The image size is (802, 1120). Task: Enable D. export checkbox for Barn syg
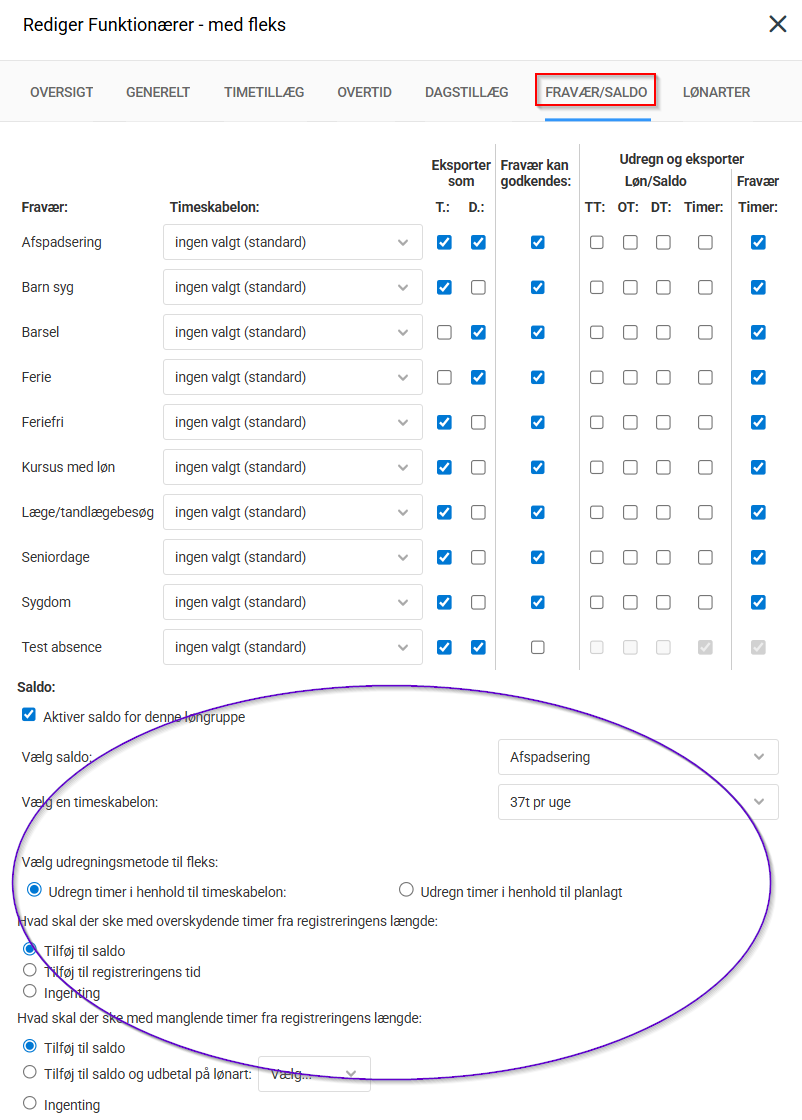click(x=478, y=287)
